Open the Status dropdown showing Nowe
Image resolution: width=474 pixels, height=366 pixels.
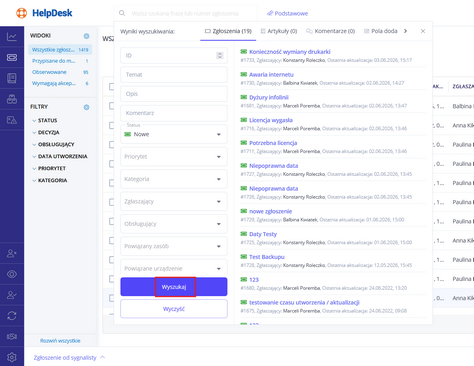[174, 134]
